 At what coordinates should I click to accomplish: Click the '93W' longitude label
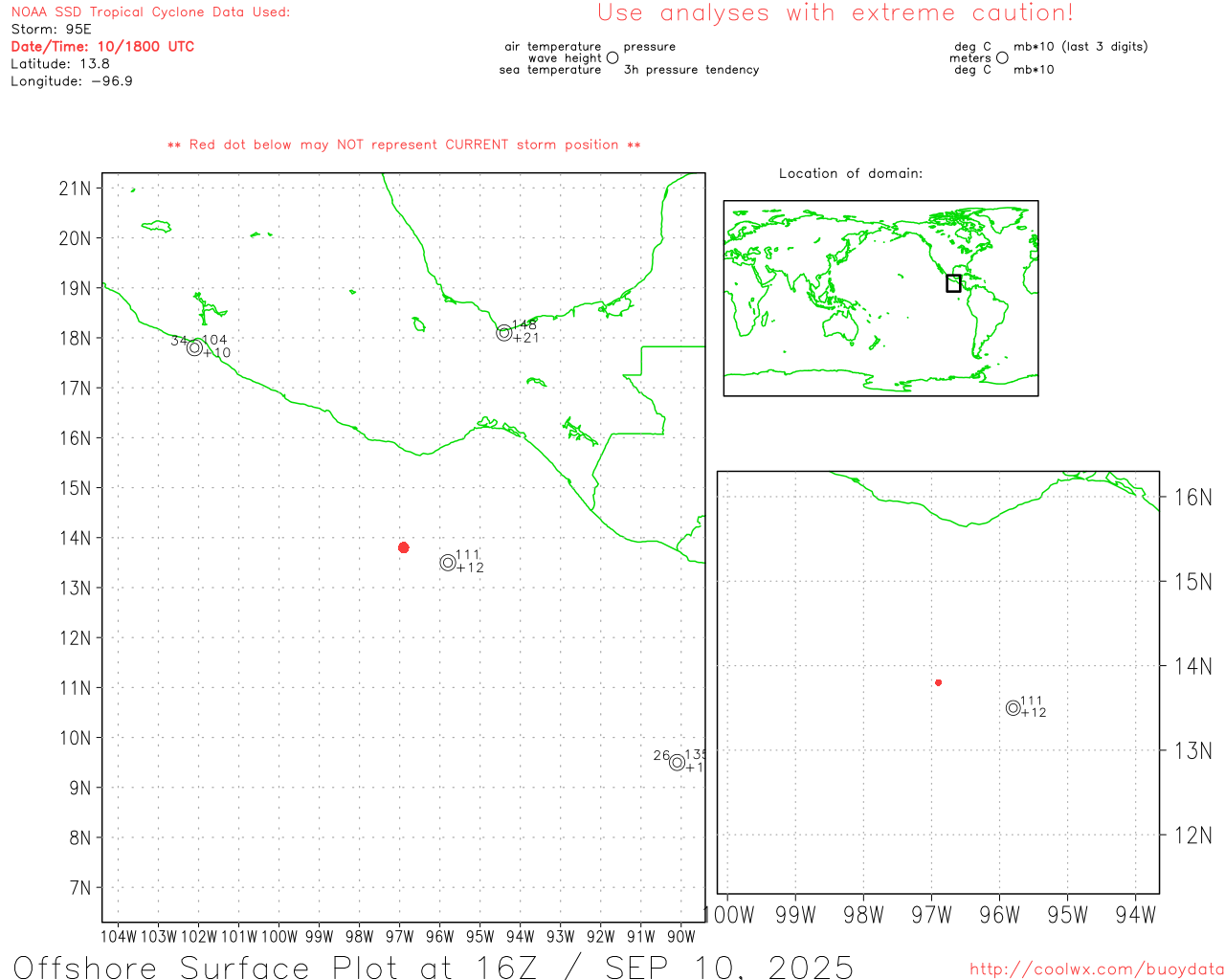pos(561,937)
